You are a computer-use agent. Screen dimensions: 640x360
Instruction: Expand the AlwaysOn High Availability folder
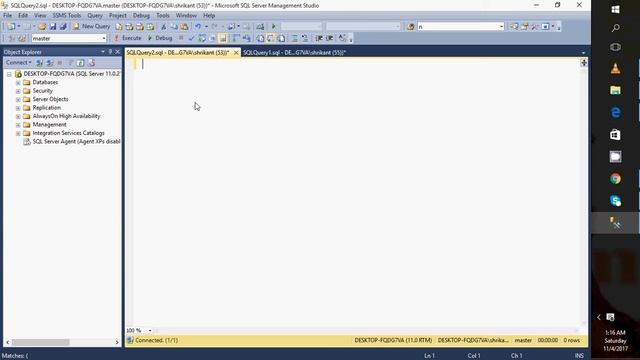[18, 116]
